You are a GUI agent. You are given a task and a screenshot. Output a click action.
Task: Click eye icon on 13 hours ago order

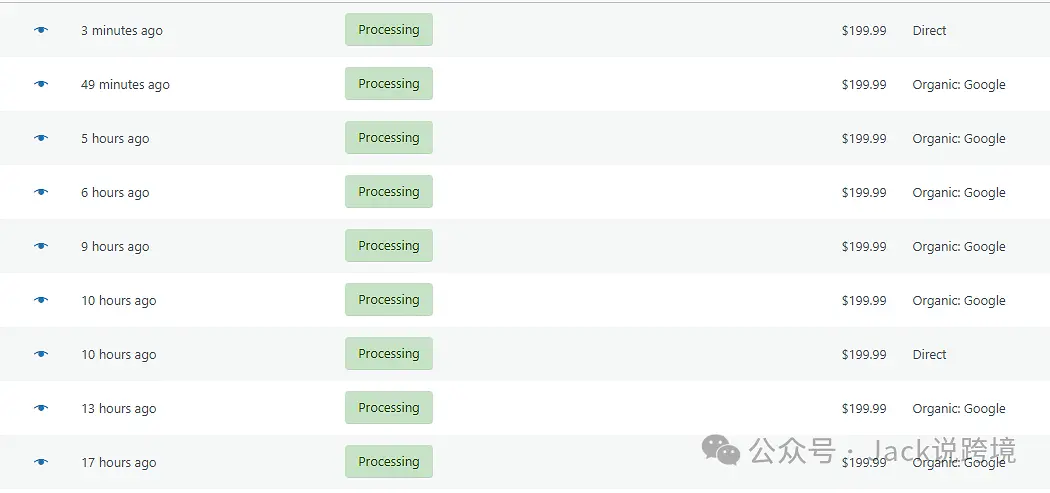pyautogui.click(x=41, y=408)
